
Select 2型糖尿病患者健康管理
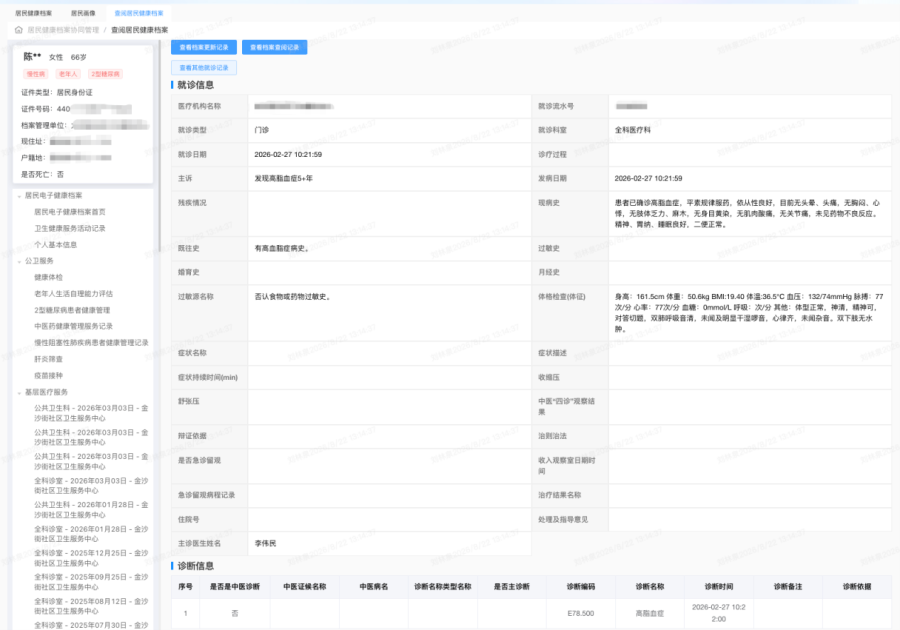pyautogui.click(x=72, y=310)
